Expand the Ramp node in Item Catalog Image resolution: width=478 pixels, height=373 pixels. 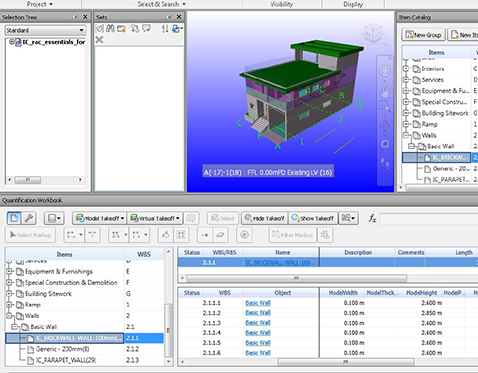point(406,124)
